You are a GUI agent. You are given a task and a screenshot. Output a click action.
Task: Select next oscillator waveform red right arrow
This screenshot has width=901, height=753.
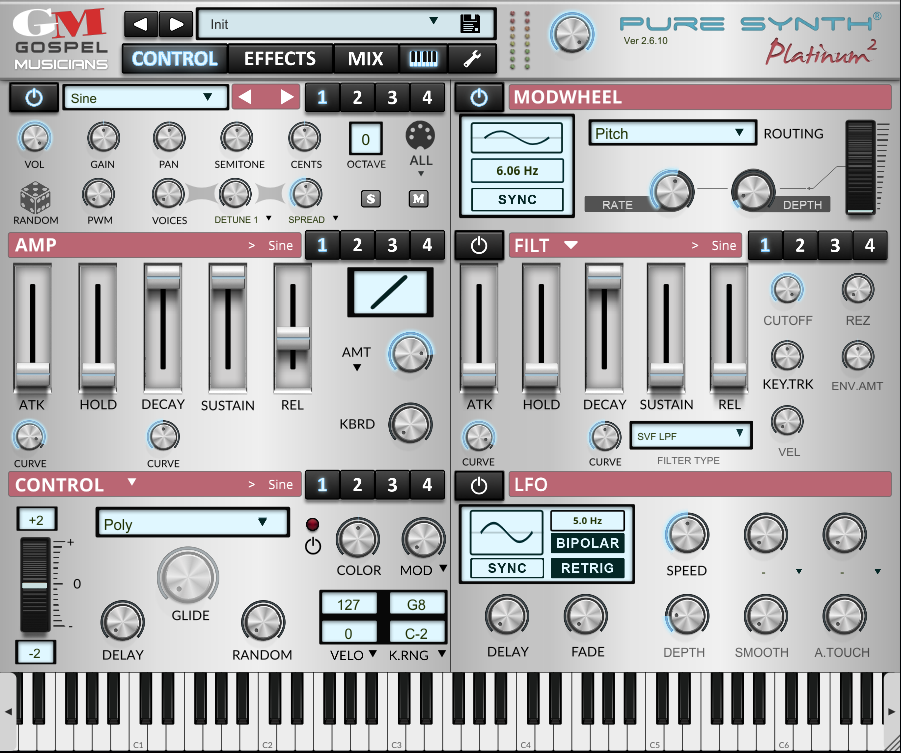click(x=286, y=97)
